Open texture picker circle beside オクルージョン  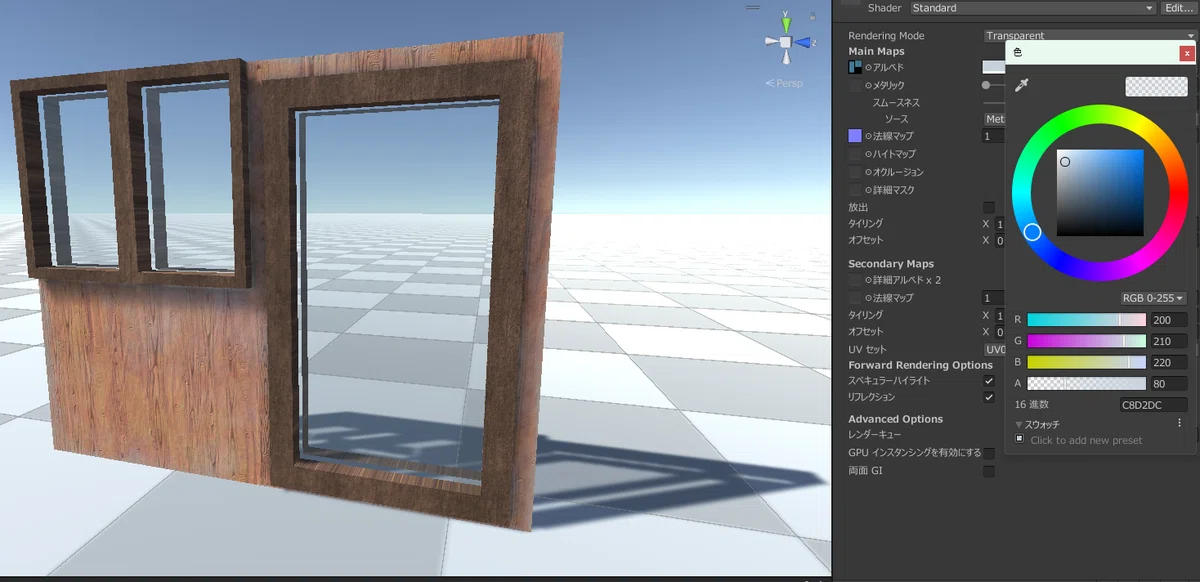[868, 172]
